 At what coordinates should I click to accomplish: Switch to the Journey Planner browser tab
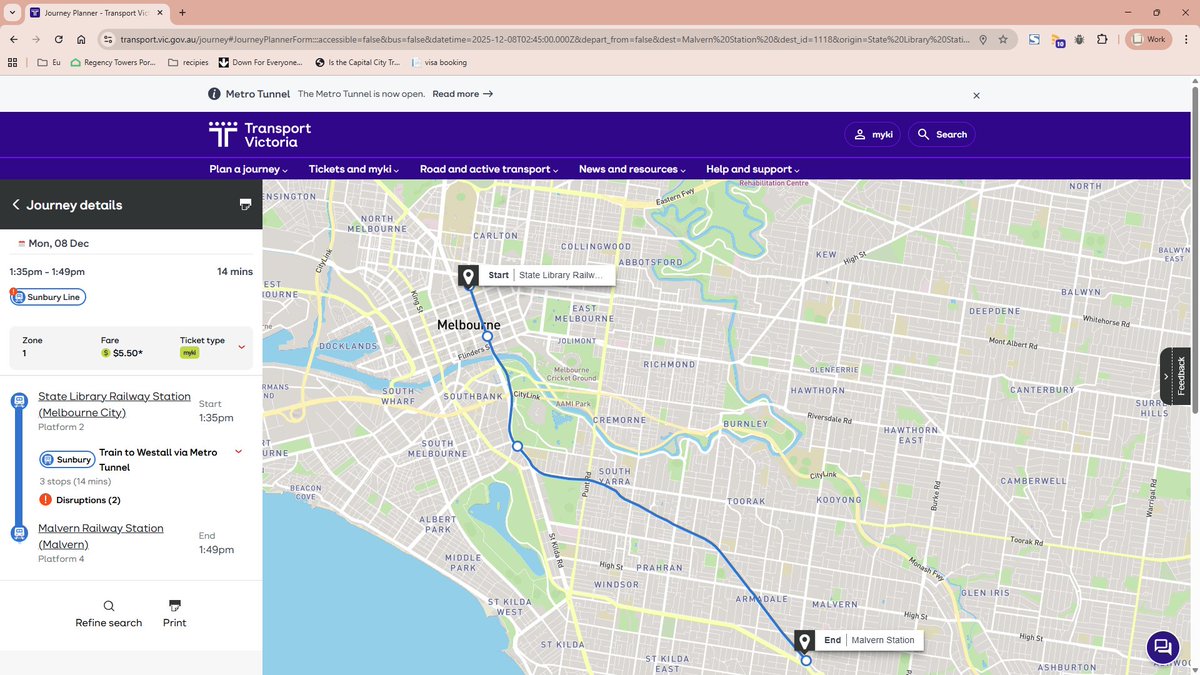(98, 12)
